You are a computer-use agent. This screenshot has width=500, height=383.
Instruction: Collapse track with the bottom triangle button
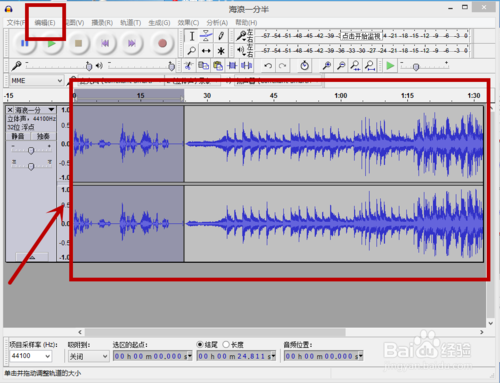pyautogui.click(x=32, y=257)
